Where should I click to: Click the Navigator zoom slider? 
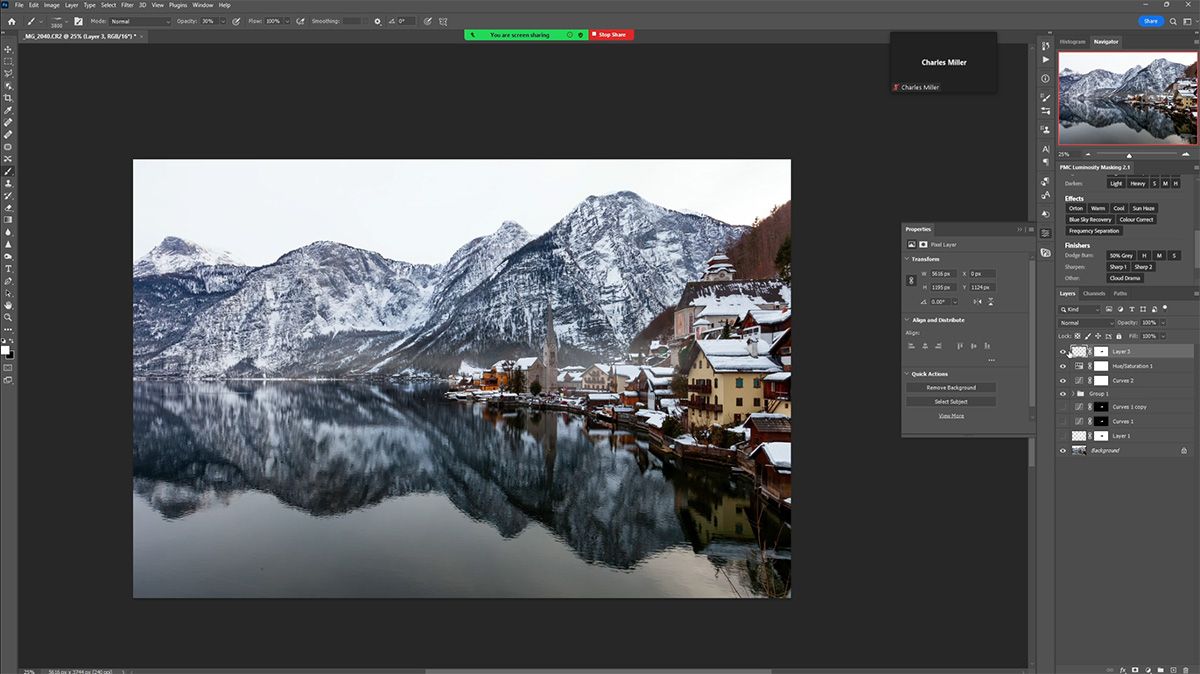click(x=1129, y=155)
